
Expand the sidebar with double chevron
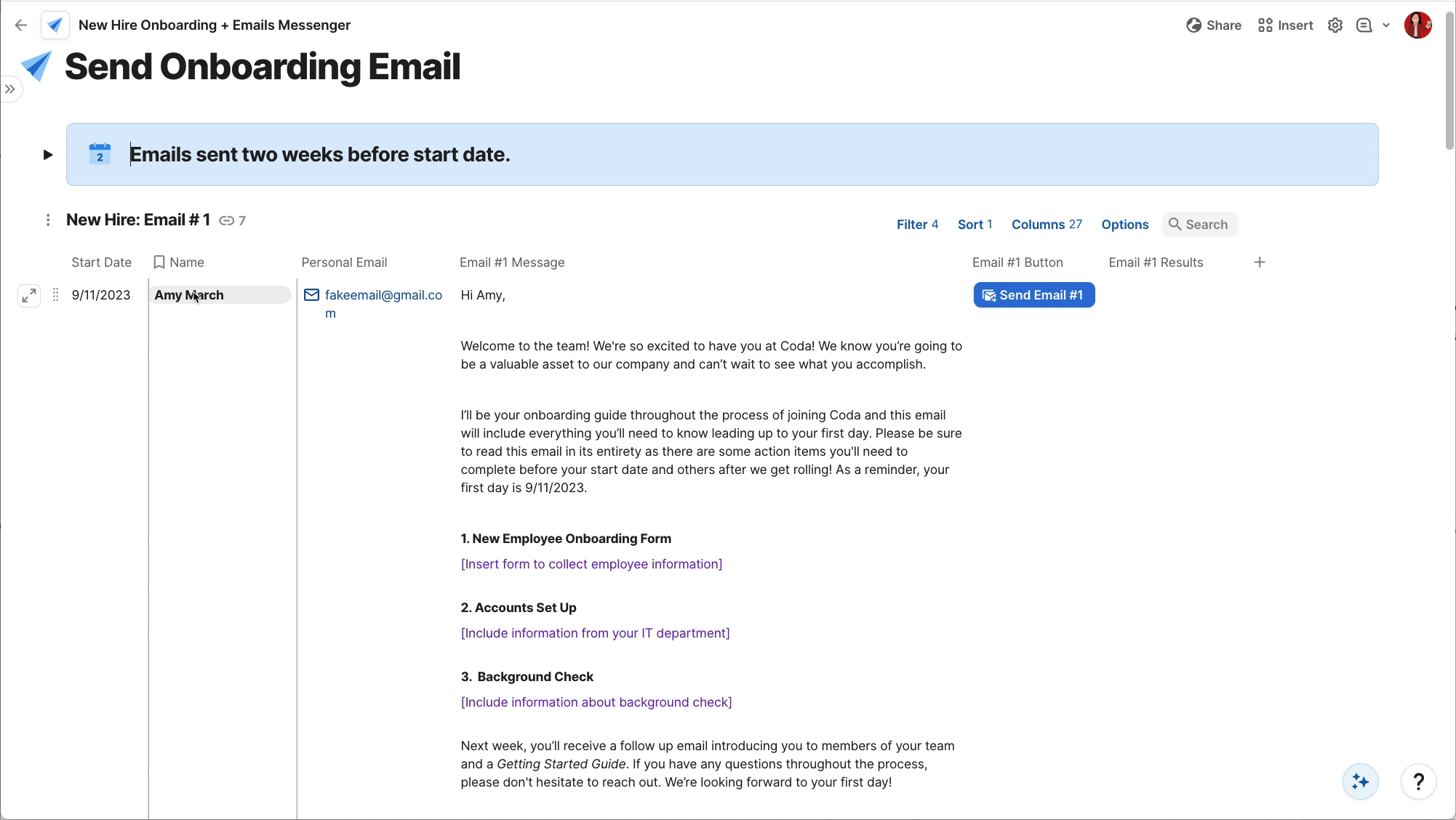coord(10,89)
